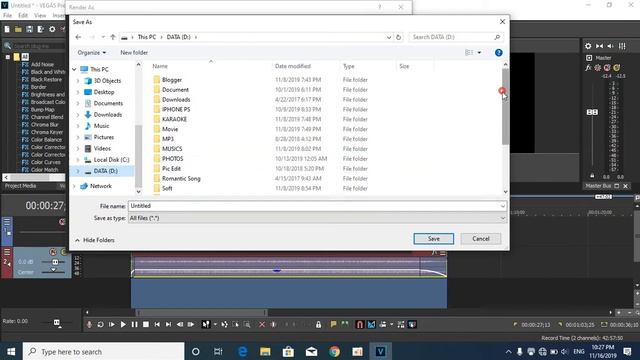The height and width of the screenshot is (360, 640).
Task: Open project Properties gear icon in VEGAS toolbar
Action: pos(52,29)
